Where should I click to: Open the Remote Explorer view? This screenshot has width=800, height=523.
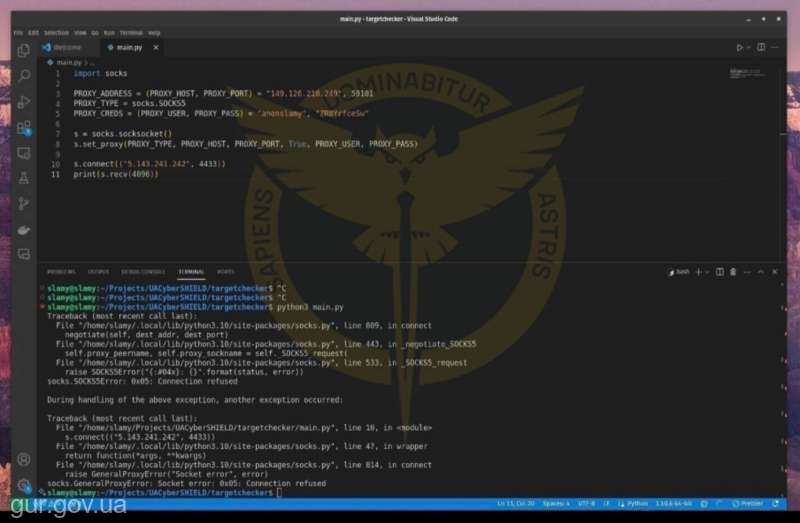(x=23, y=153)
